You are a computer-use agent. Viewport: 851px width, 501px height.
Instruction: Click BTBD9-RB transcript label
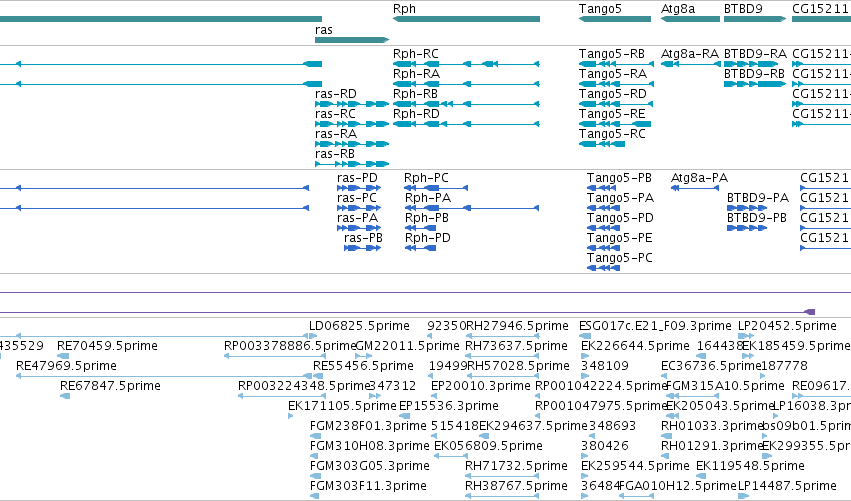754,74
